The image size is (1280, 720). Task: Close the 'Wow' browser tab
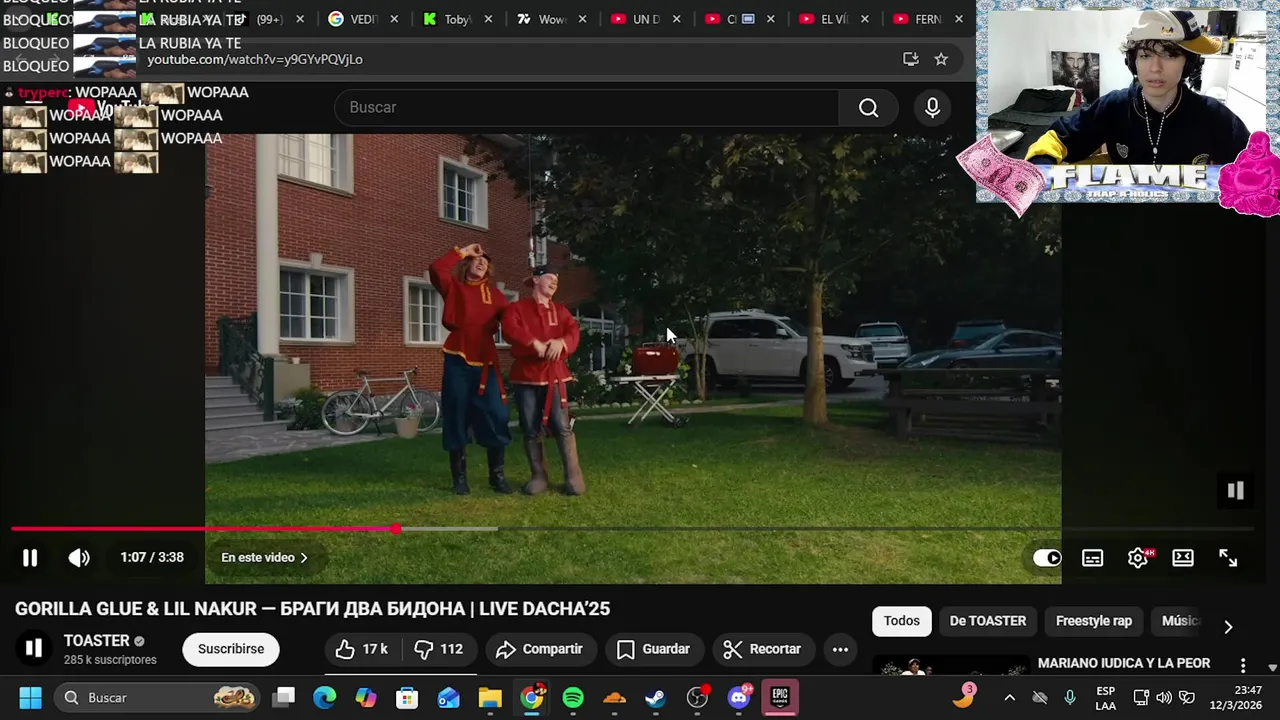582,19
